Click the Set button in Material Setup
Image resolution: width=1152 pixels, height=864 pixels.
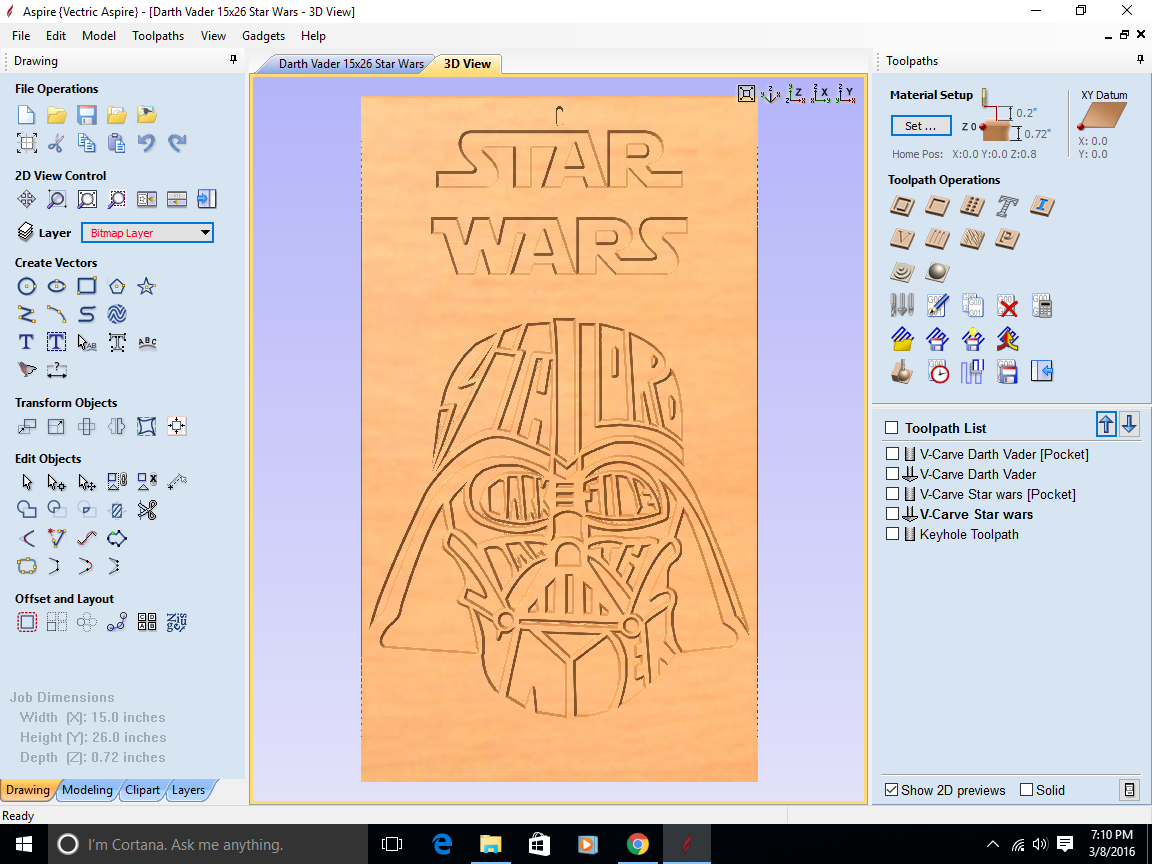[920, 125]
